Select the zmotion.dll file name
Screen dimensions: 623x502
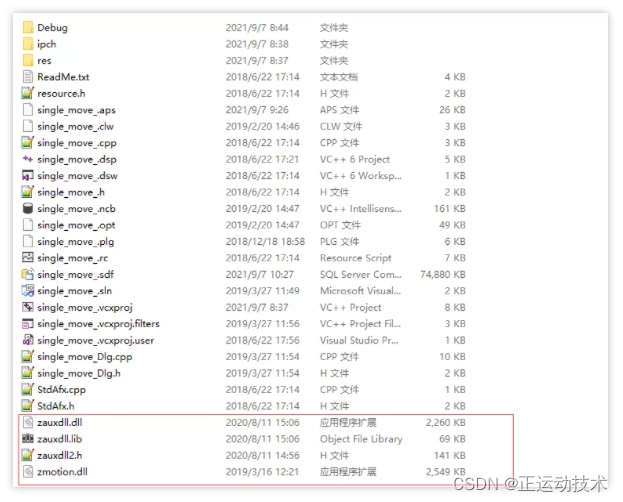point(62,472)
